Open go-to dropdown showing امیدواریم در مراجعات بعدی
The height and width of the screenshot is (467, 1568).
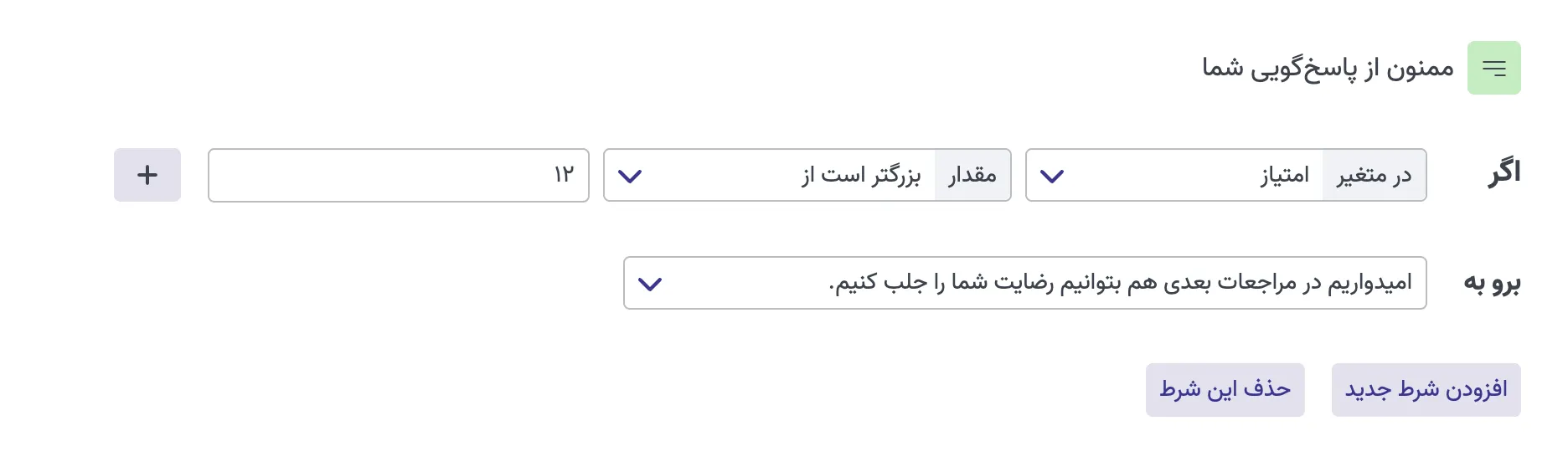1024,283
